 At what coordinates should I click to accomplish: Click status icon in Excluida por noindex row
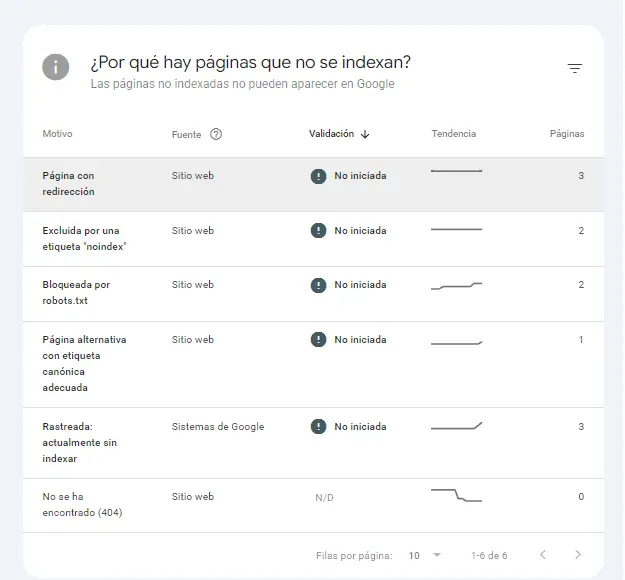tap(318, 230)
